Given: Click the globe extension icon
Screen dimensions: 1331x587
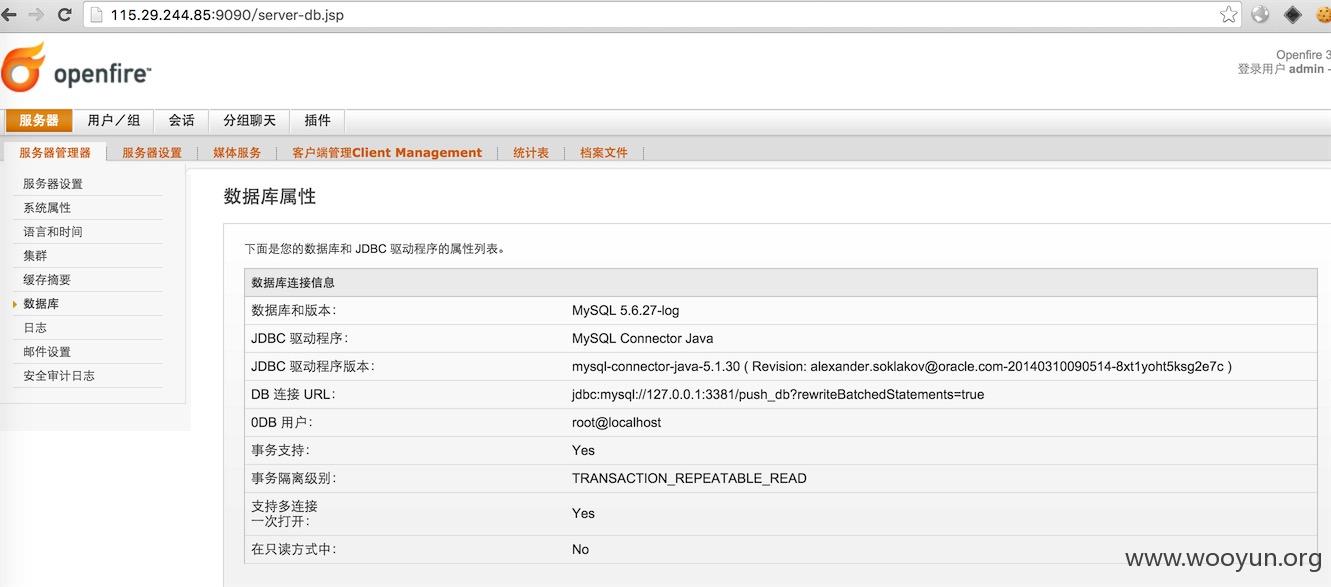Looking at the screenshot, I should point(1260,15).
